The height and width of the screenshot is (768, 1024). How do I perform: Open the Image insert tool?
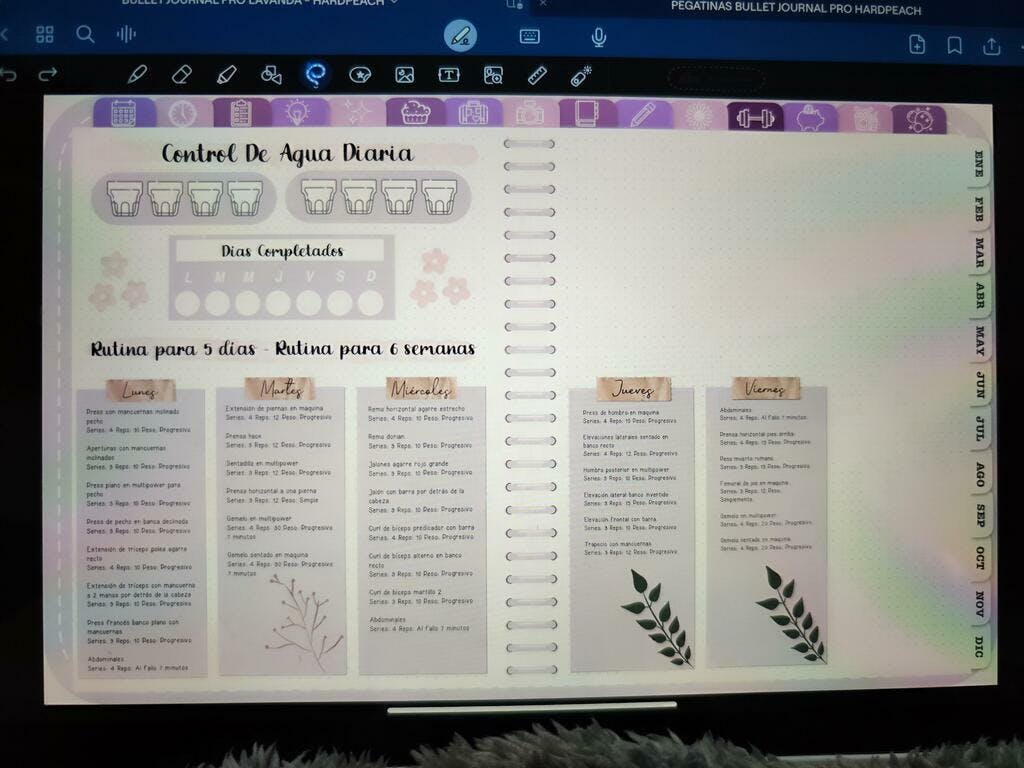tap(404, 74)
